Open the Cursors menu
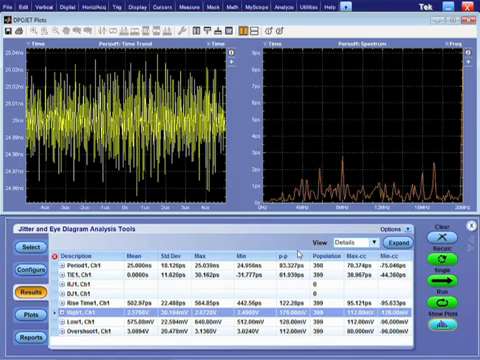This screenshot has height=360, width=480. pyautogui.click(x=162, y=7)
